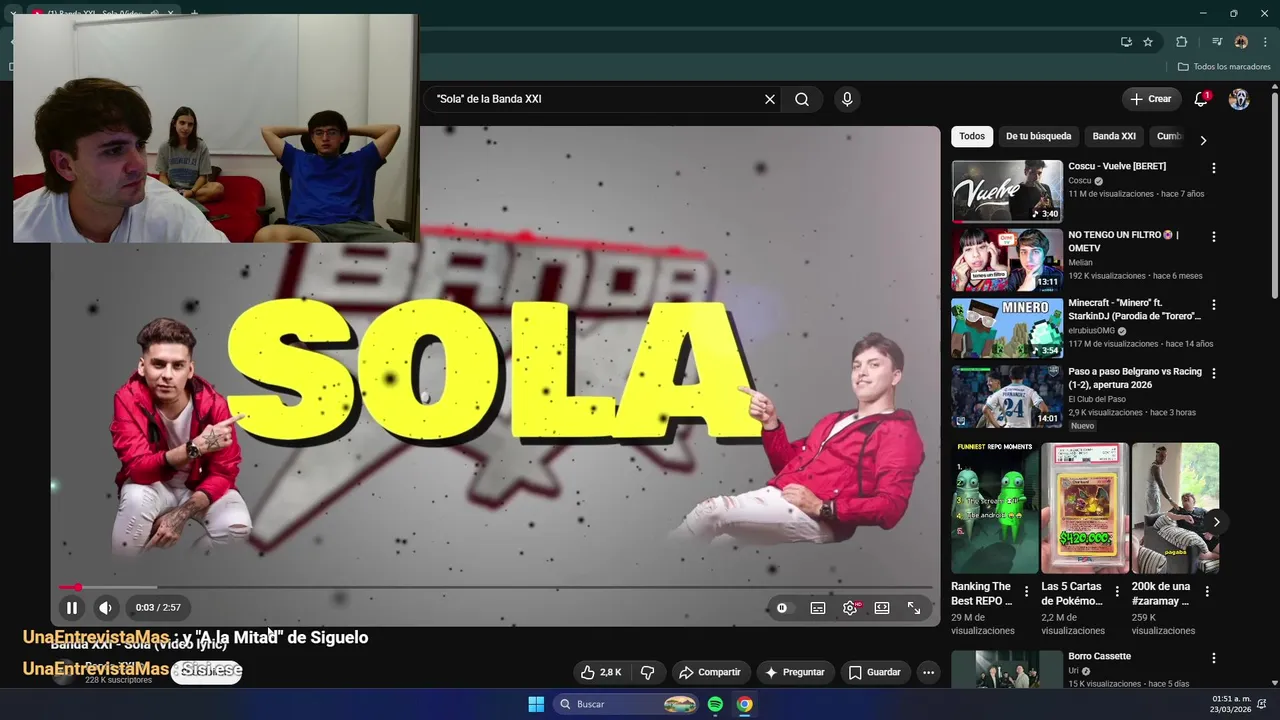Switch player to theater mode
Image resolution: width=1280 pixels, height=720 pixels.
pyautogui.click(x=882, y=608)
